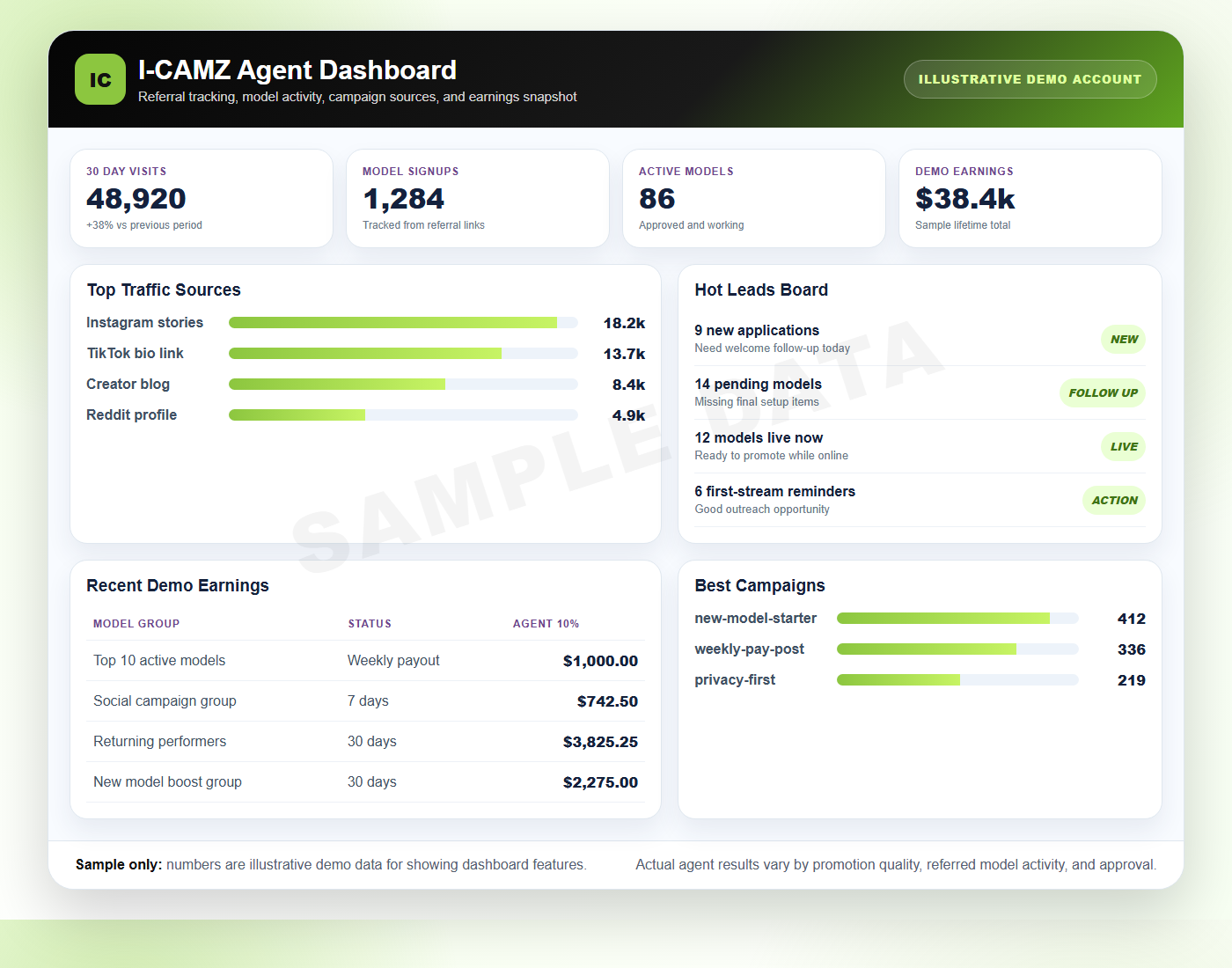Viewport: 1232px width, 968px height.
Task: Click 'Tracked from referral links' caption
Action: click(423, 225)
